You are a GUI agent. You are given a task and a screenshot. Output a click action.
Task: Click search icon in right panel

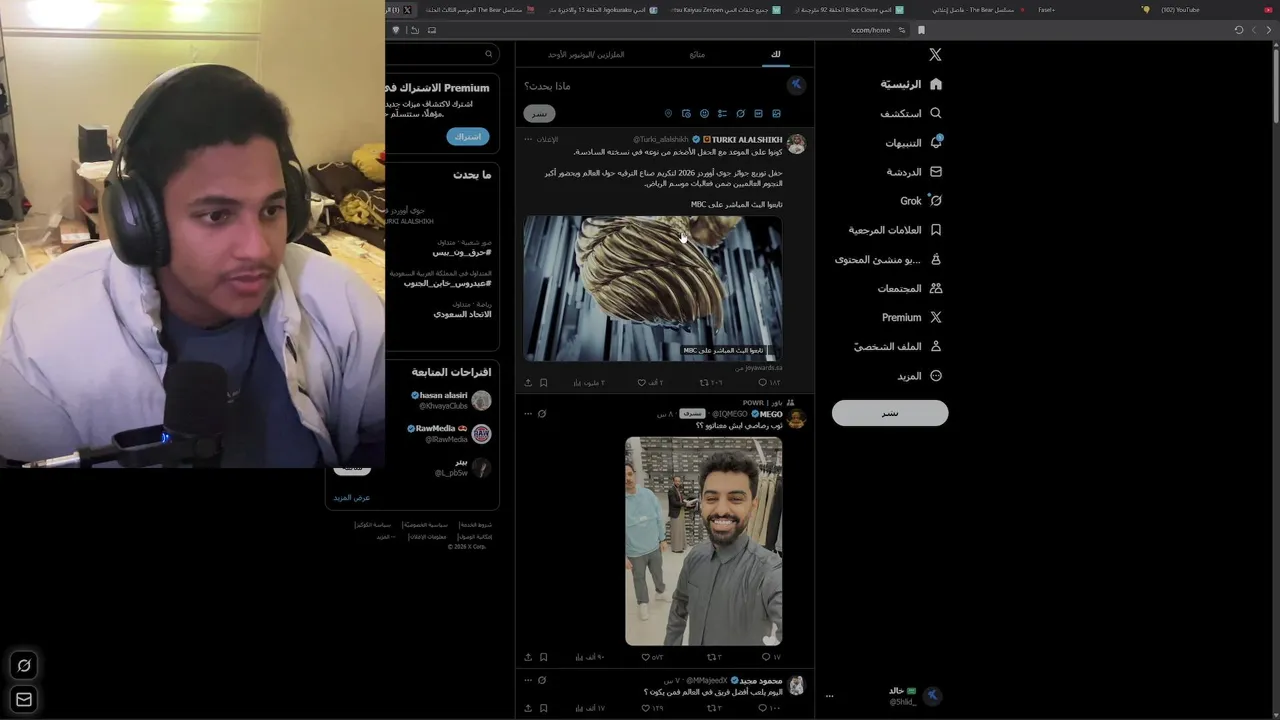click(x=489, y=54)
